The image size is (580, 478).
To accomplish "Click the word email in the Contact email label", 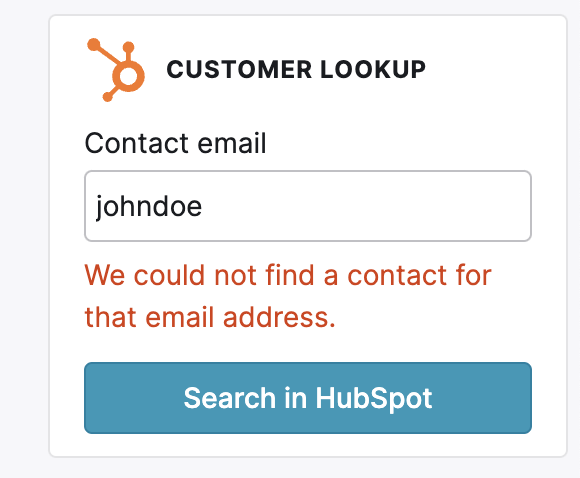I will (x=232, y=143).
